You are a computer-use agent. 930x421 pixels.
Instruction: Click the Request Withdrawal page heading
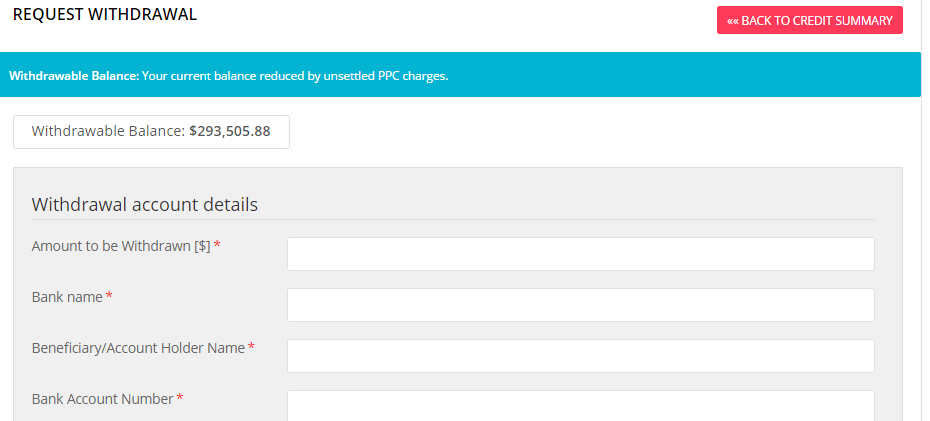point(104,15)
